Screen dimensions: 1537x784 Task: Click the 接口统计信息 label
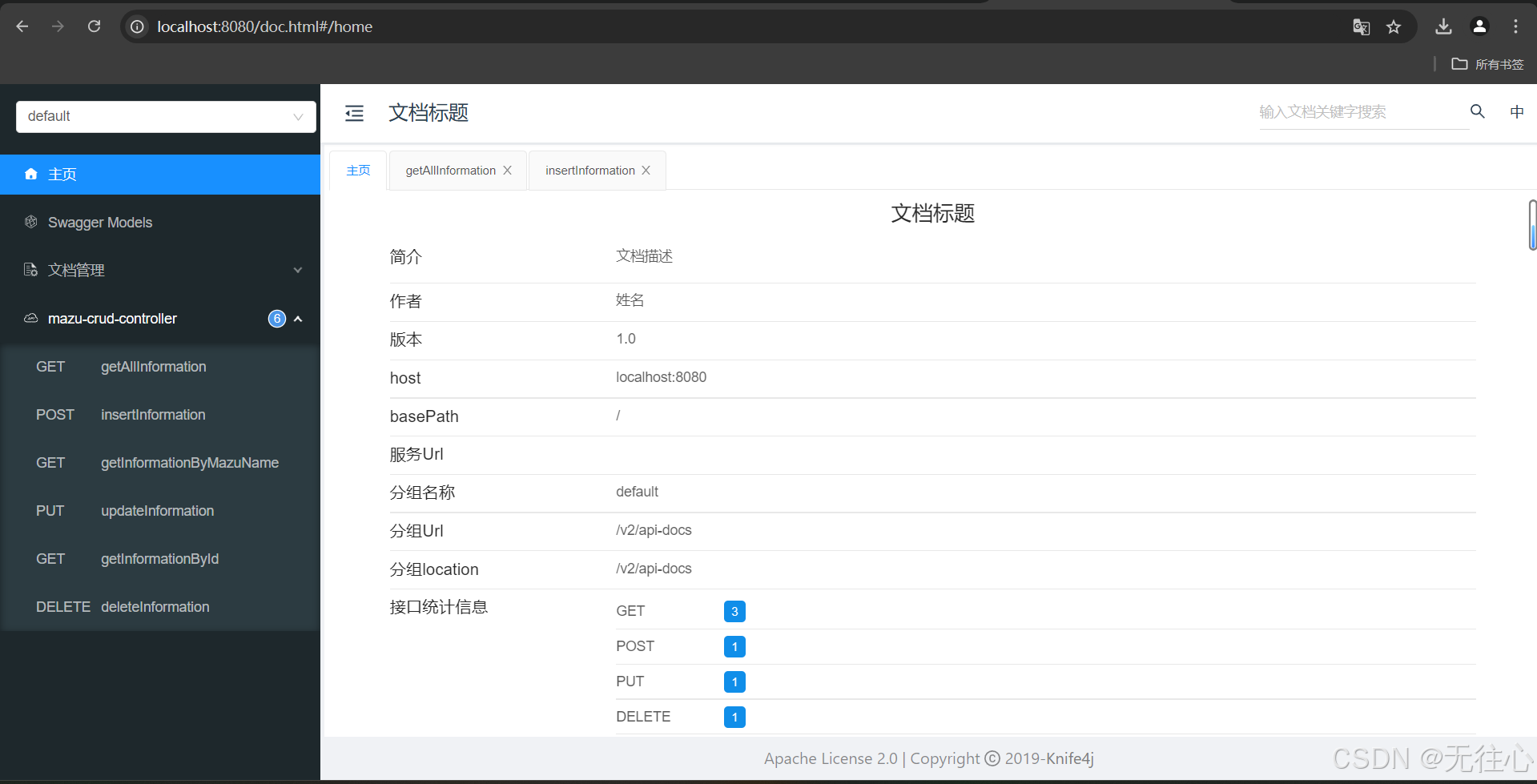tap(439, 607)
